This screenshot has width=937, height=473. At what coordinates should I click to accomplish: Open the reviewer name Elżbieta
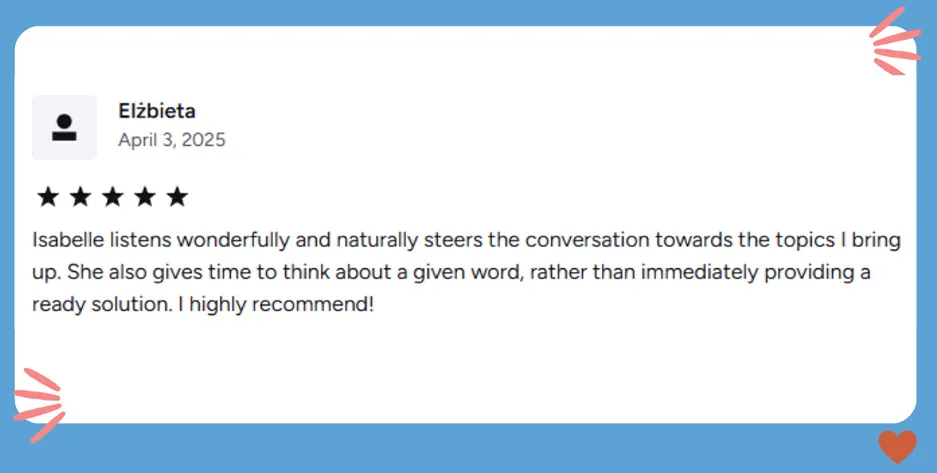click(156, 111)
